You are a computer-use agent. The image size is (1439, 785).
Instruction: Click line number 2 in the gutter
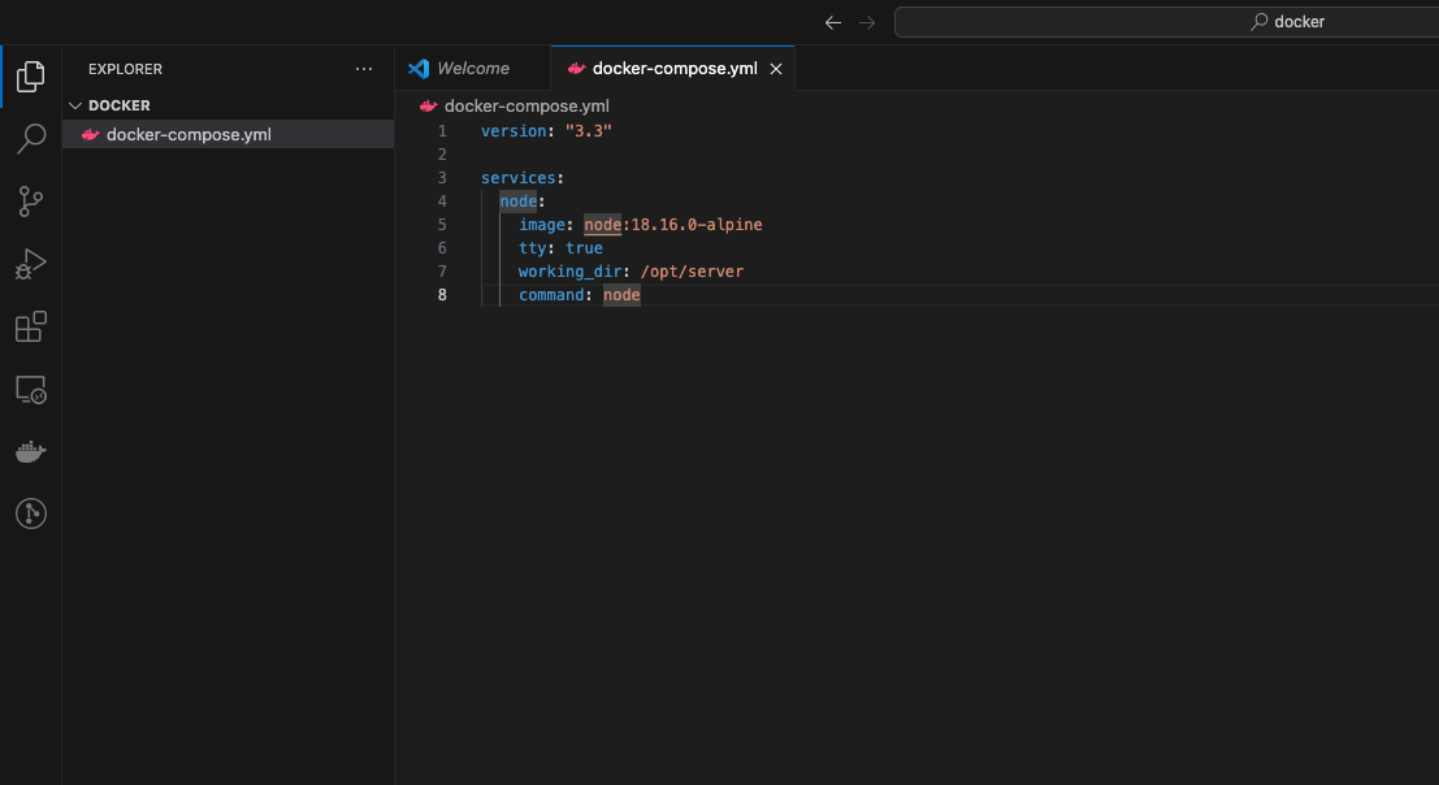click(x=442, y=155)
